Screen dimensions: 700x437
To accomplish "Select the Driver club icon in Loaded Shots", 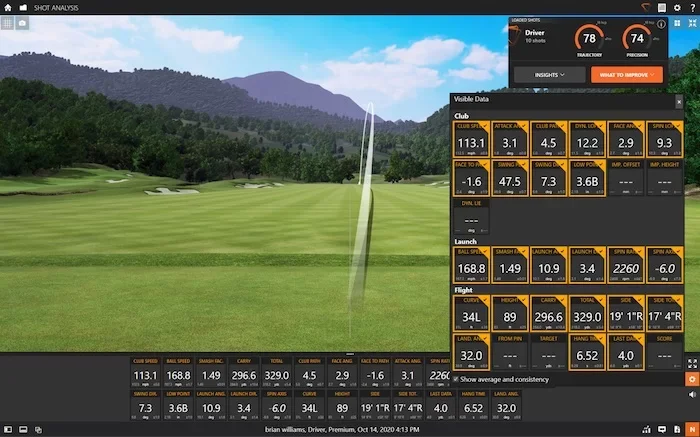I will coord(515,35).
